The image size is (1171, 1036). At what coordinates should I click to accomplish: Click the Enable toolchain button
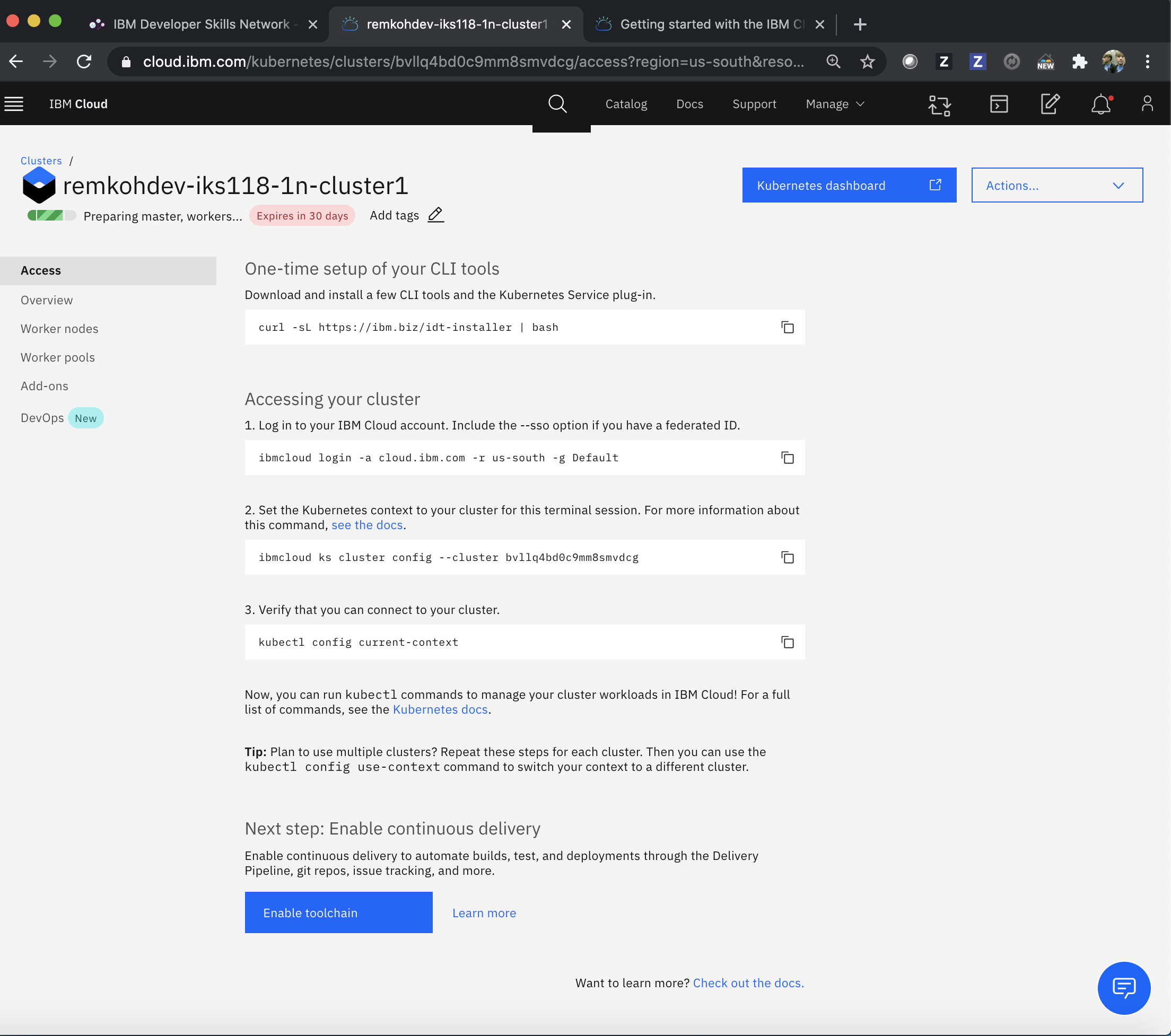[338, 912]
